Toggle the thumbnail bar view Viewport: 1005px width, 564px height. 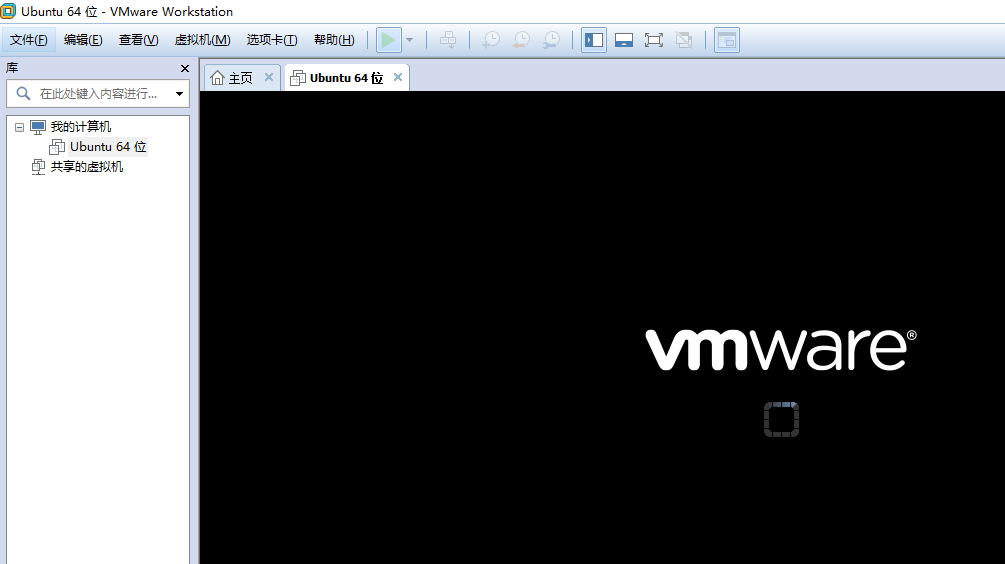tap(624, 40)
